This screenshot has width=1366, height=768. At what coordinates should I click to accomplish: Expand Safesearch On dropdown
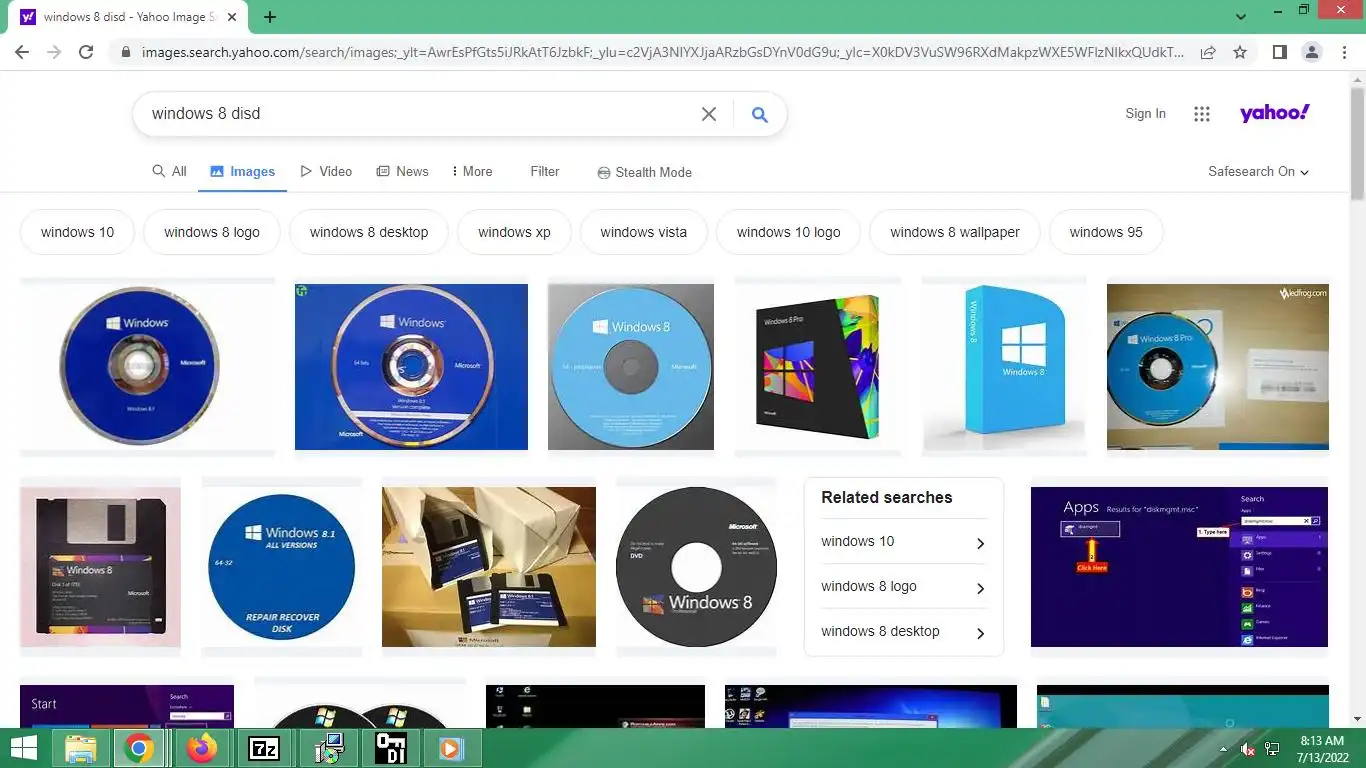1258,171
